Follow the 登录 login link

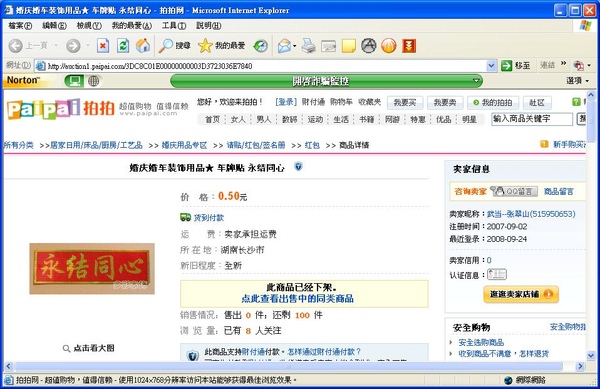(286, 102)
